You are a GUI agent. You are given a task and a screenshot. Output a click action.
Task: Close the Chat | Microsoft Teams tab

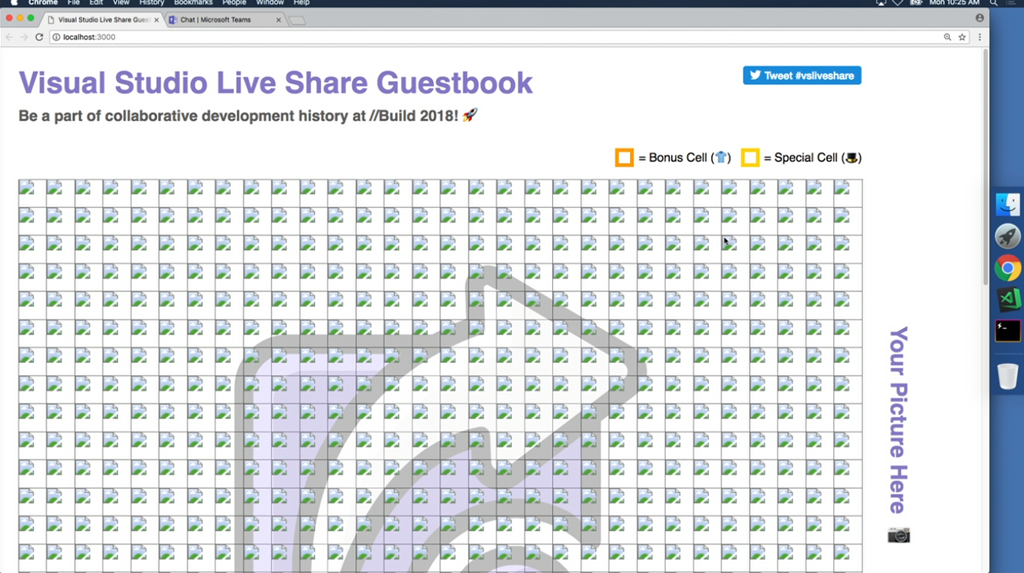tap(279, 20)
